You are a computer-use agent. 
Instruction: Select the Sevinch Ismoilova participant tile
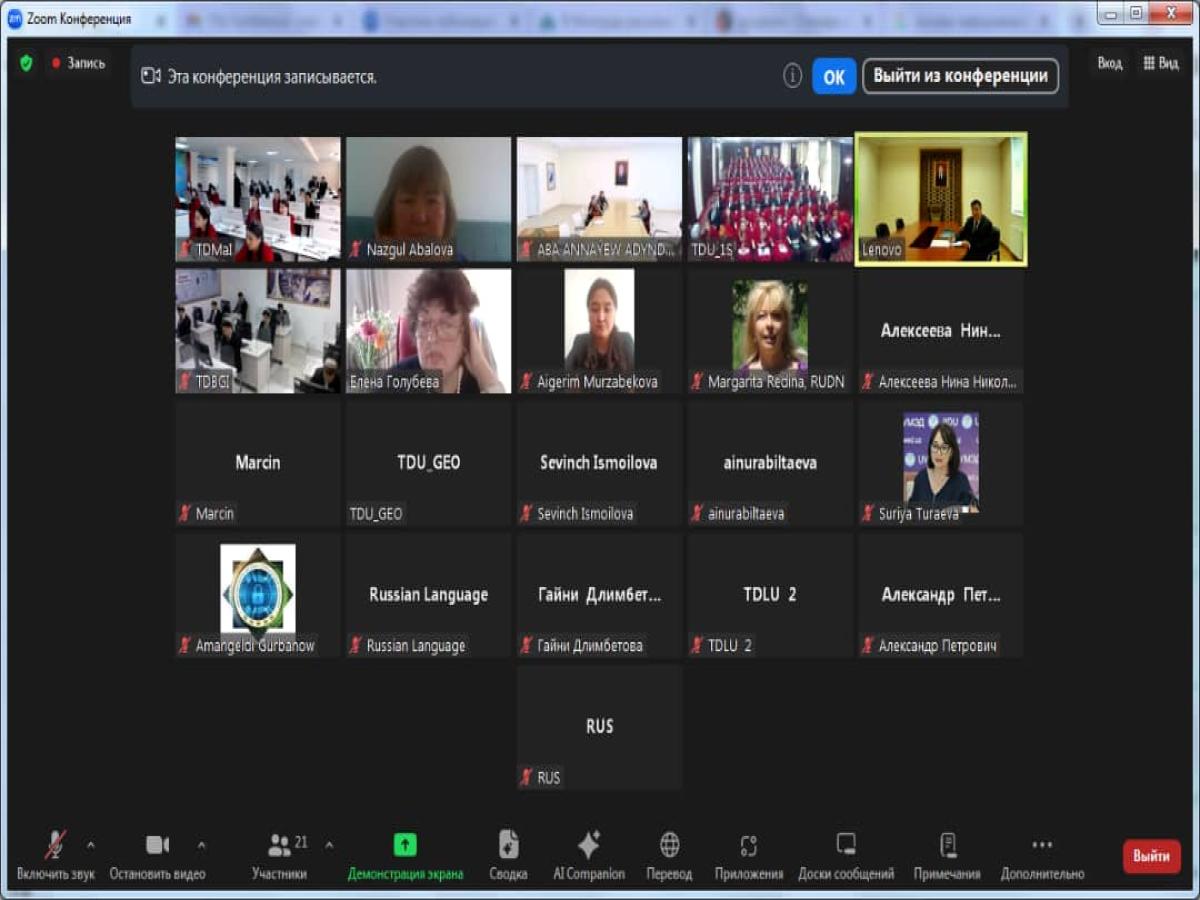pos(599,463)
